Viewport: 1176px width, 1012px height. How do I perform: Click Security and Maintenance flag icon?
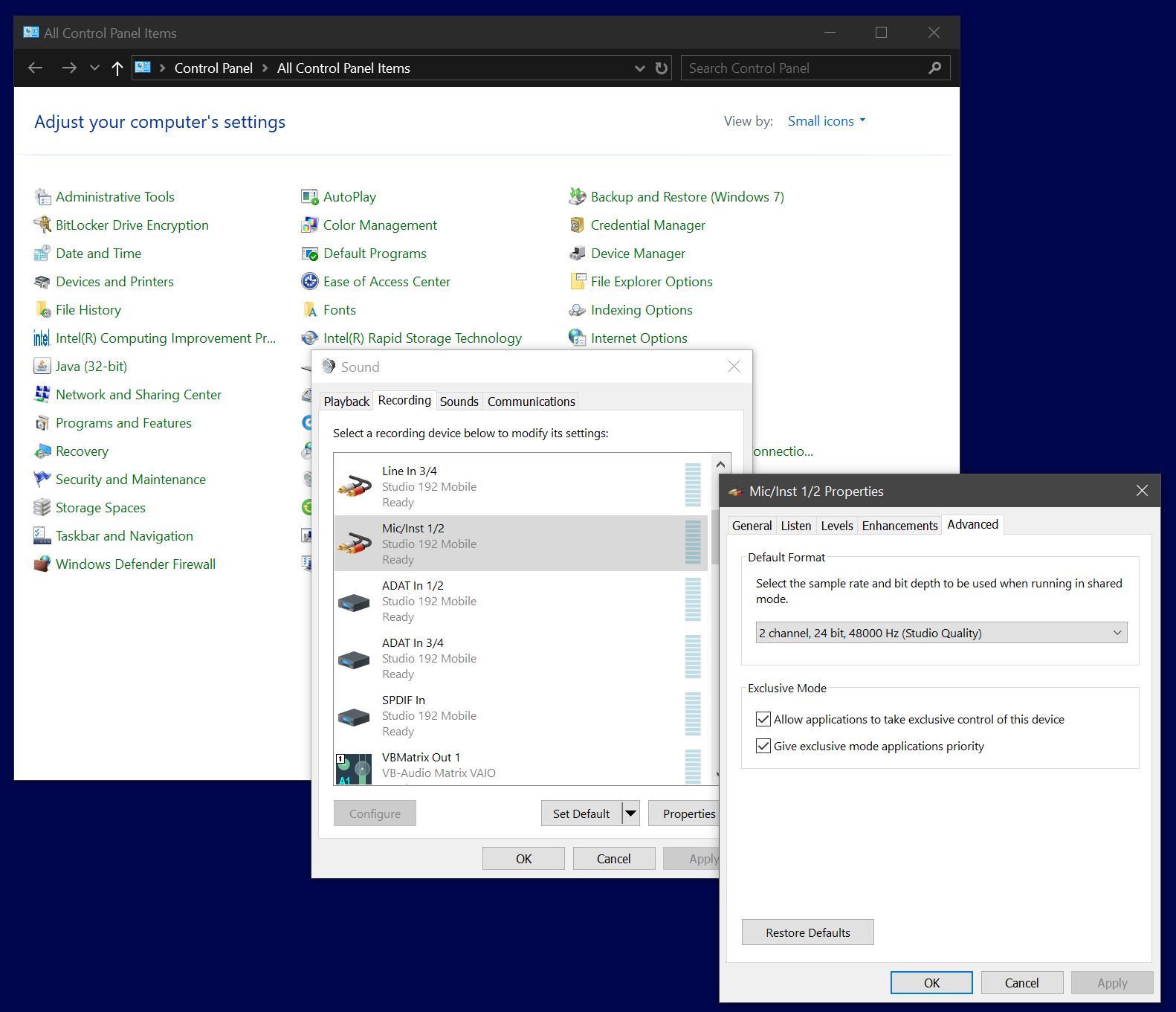point(42,480)
